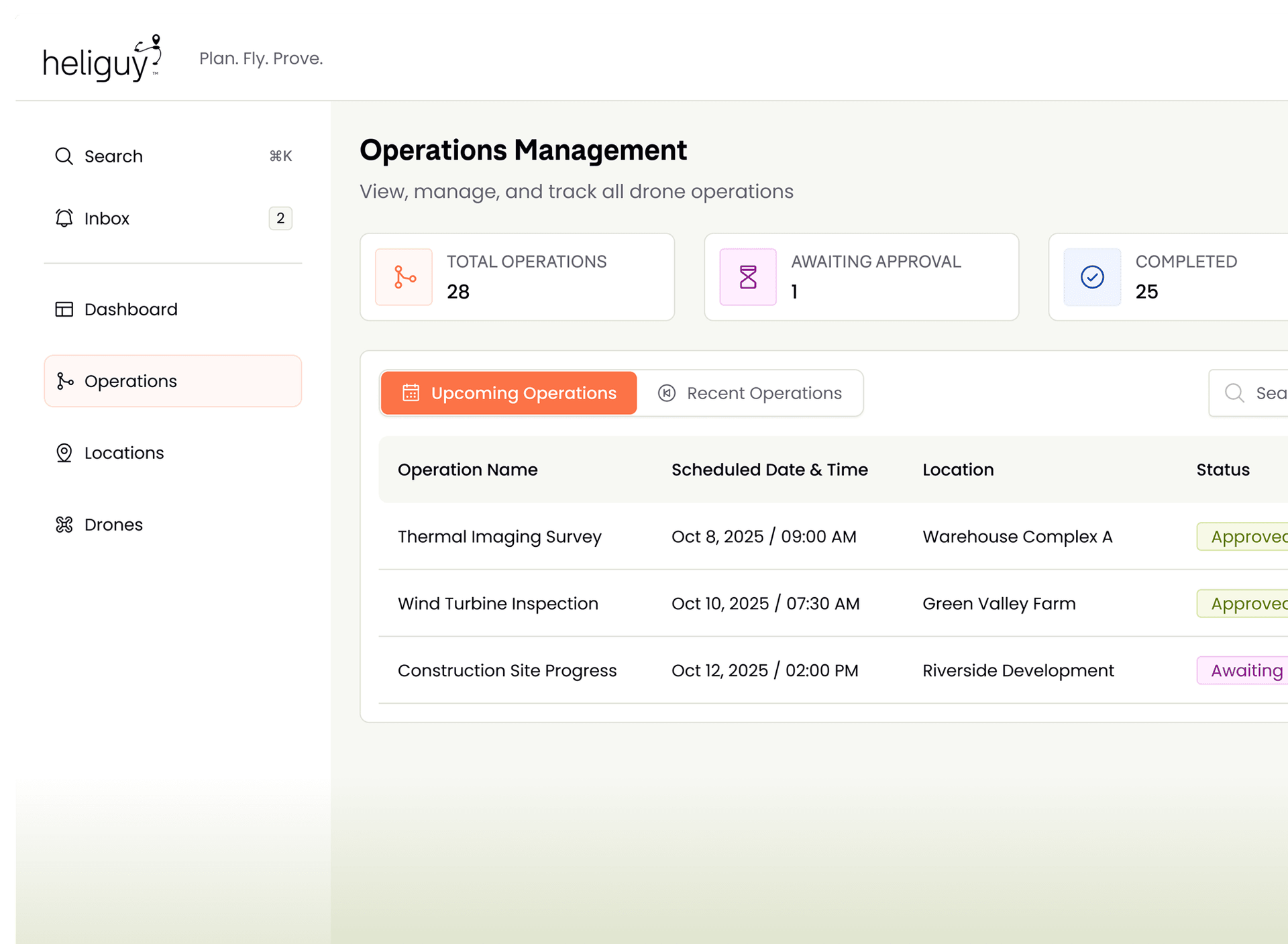Click the Completed checkmark icon
Image resolution: width=1288 pixels, height=944 pixels.
coord(1092,277)
